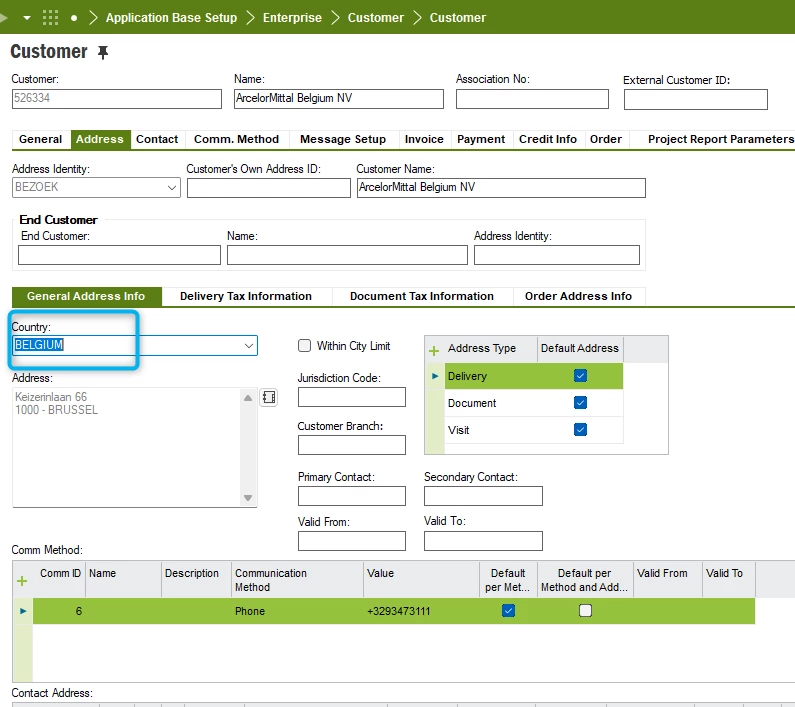Click the End Customer field

click(x=119, y=255)
